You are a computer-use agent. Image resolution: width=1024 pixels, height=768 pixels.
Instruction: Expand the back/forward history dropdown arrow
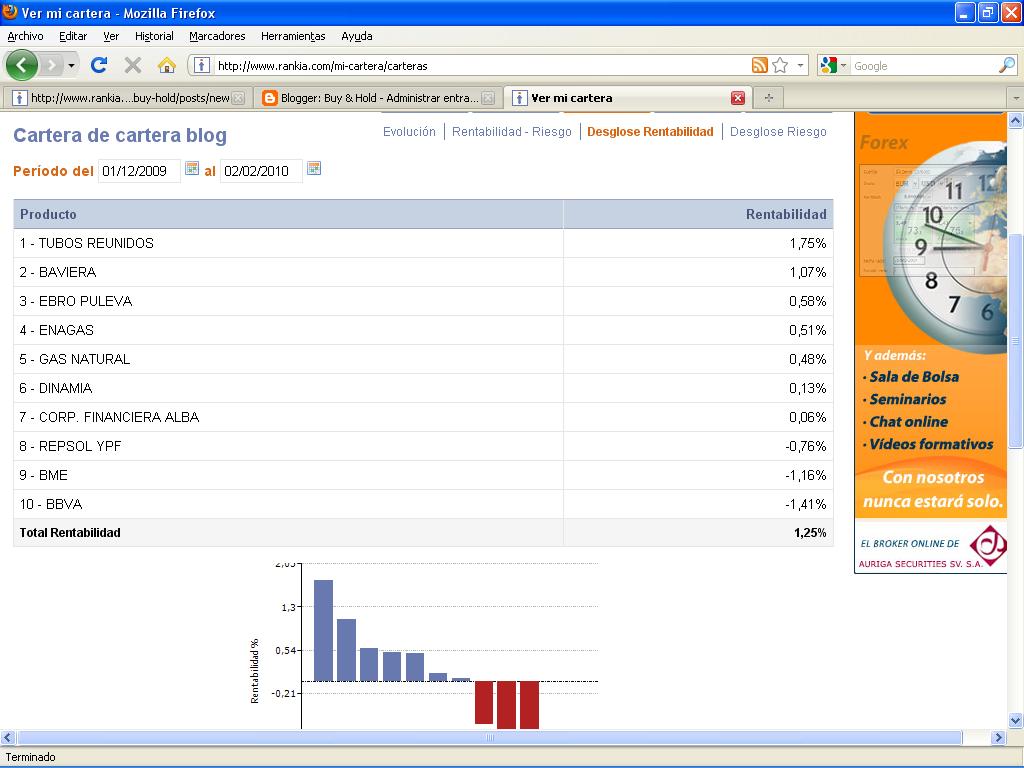coord(71,66)
